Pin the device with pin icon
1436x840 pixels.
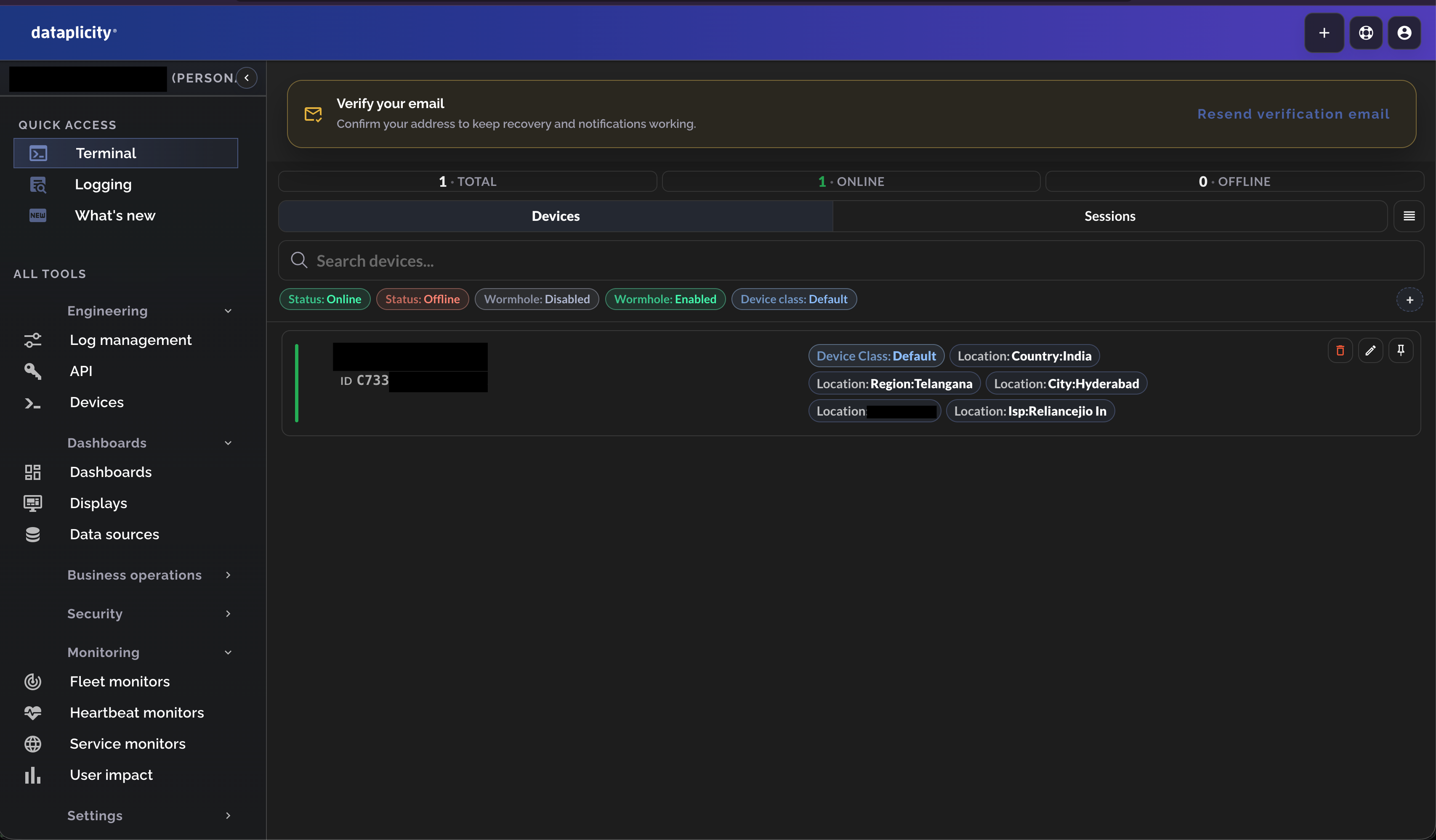pyautogui.click(x=1400, y=350)
